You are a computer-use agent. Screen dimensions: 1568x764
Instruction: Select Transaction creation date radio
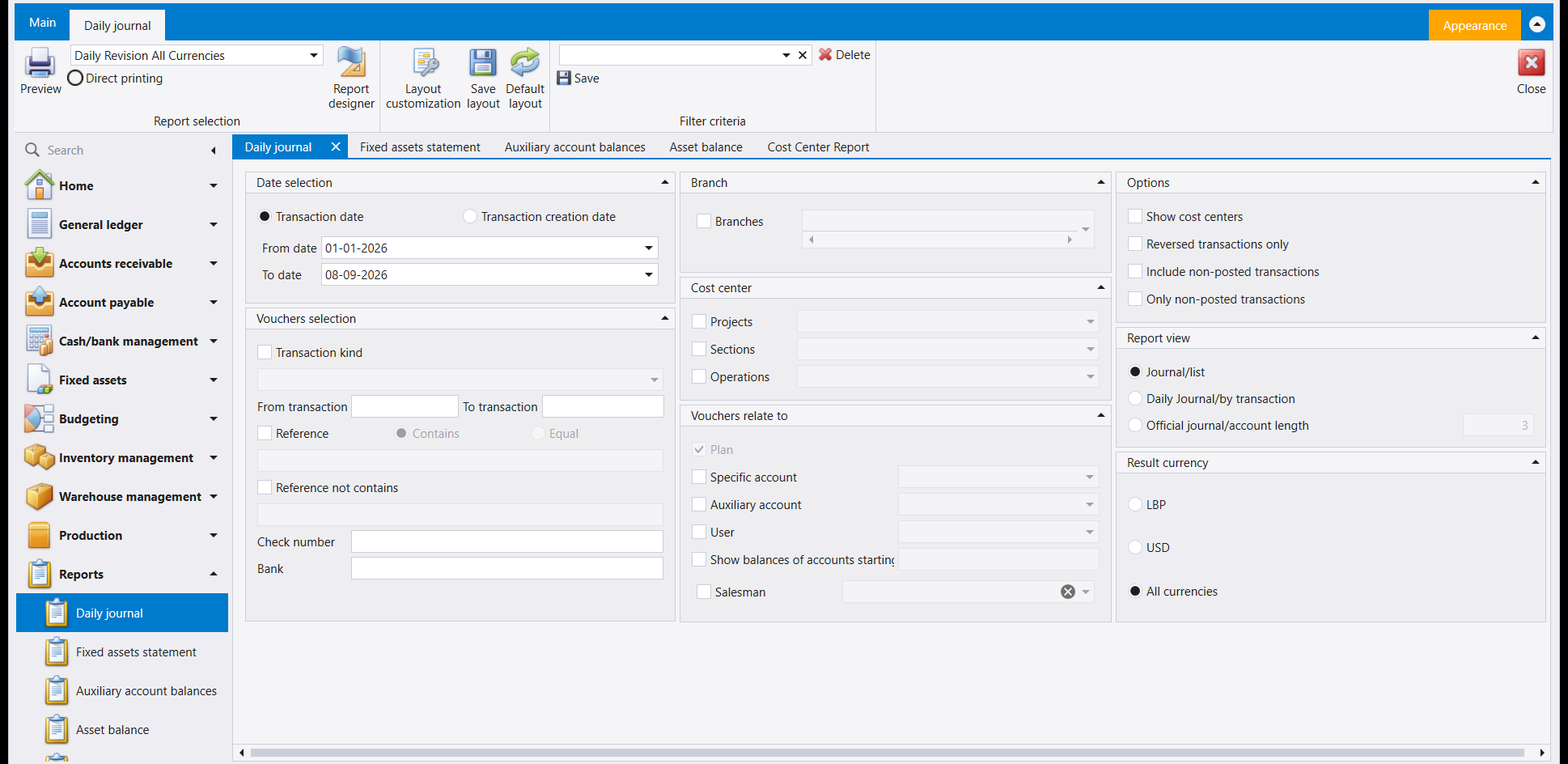pos(470,216)
